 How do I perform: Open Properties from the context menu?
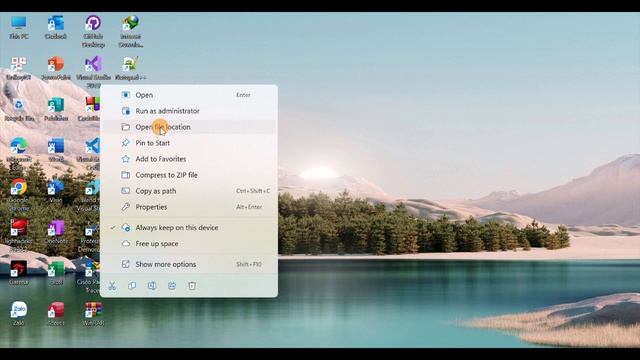[x=189, y=207]
